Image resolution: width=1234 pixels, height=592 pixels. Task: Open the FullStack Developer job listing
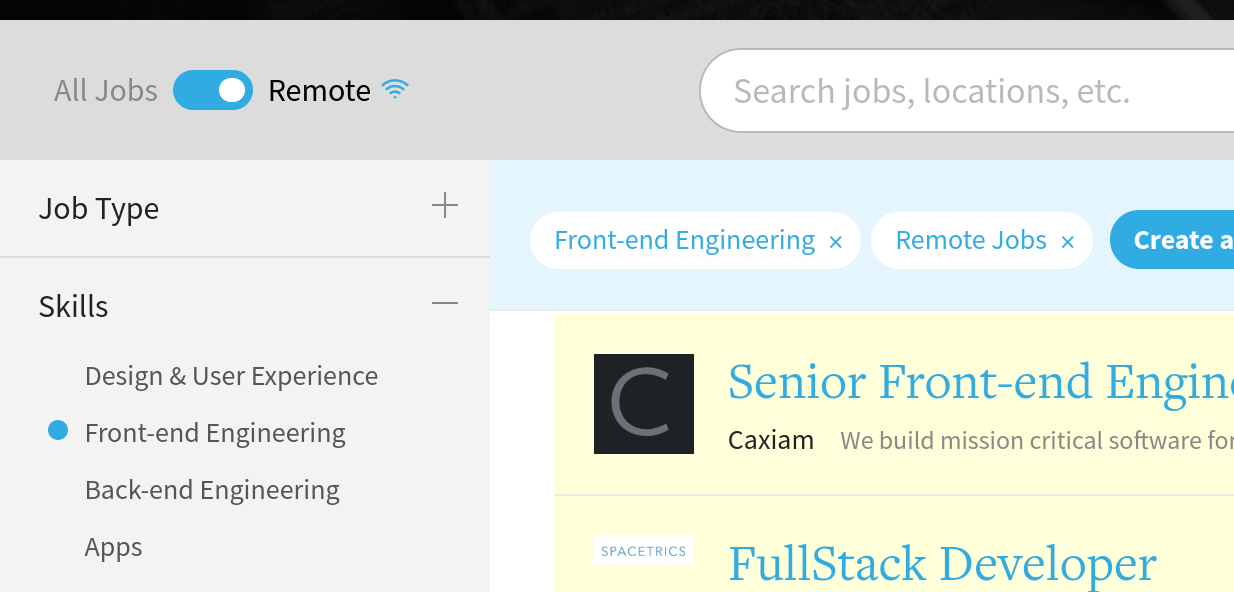942,564
